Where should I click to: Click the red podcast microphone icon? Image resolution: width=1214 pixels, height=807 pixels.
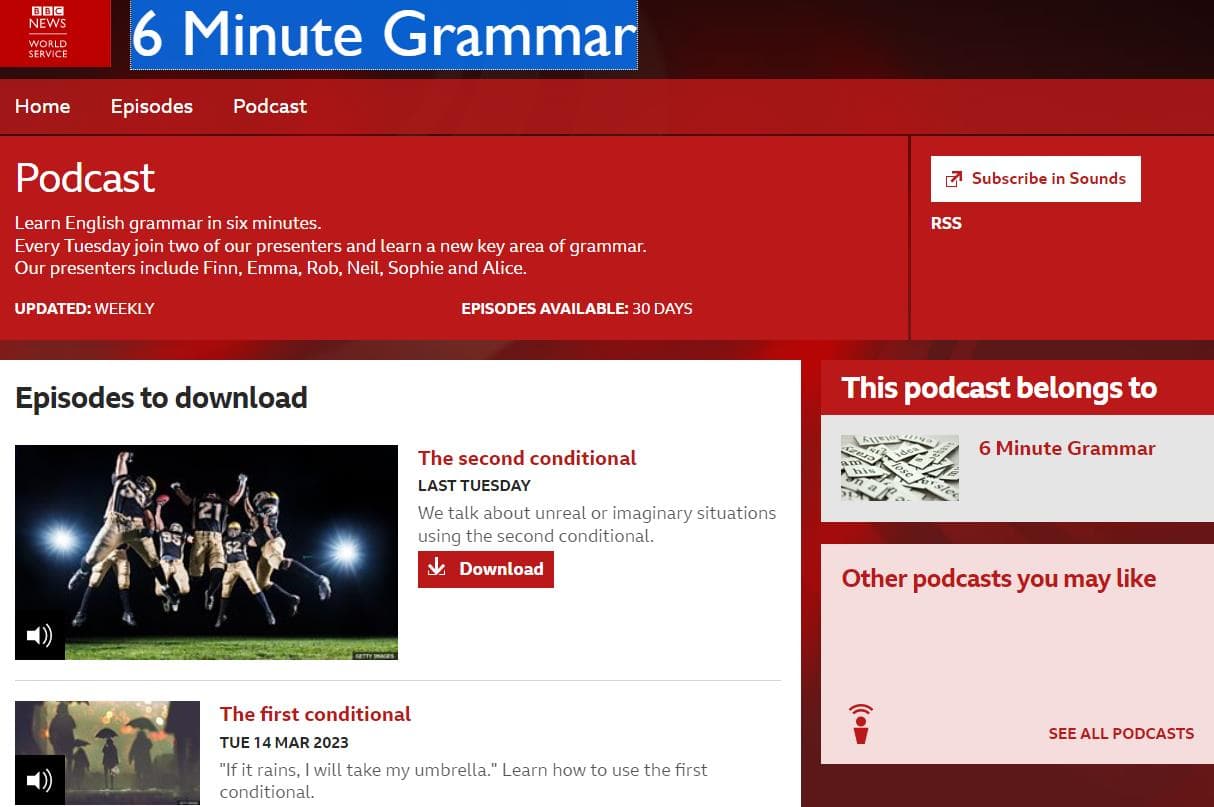pos(860,724)
